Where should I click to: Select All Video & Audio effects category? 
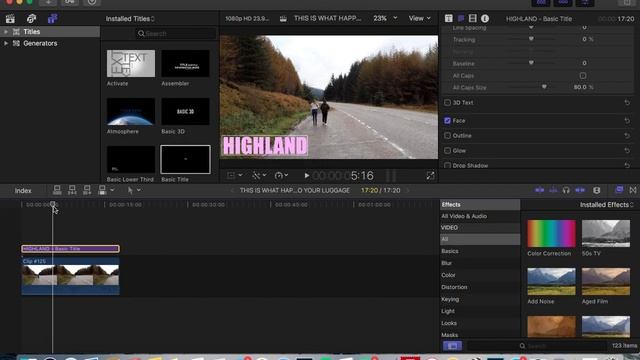pos(464,216)
